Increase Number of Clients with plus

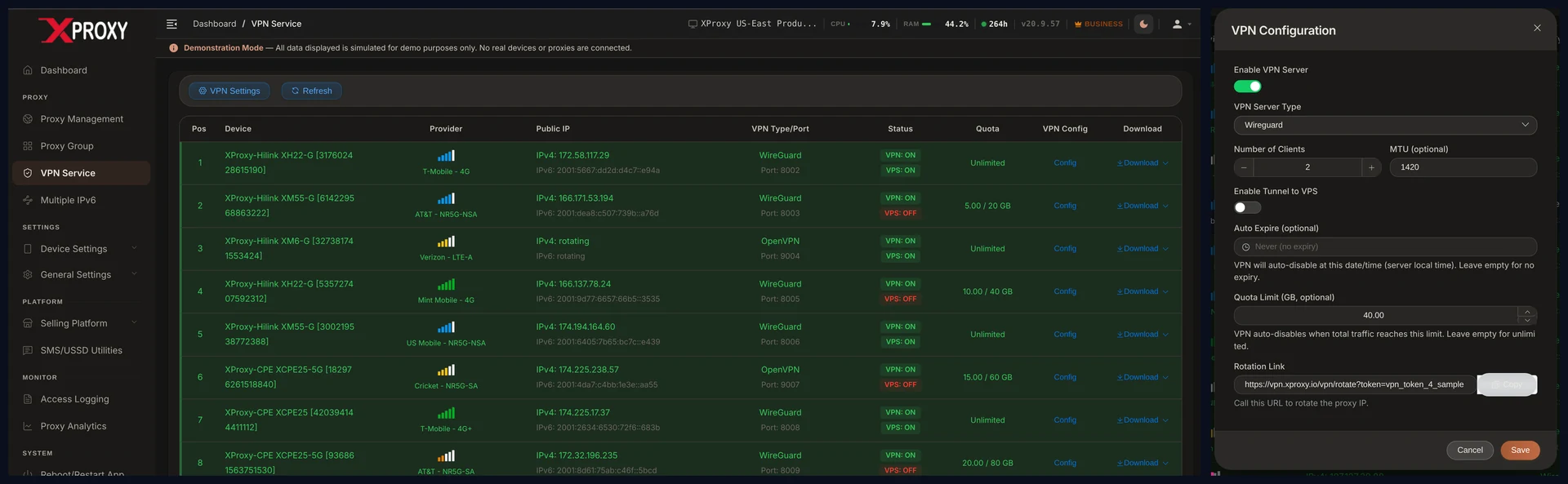[1371, 167]
